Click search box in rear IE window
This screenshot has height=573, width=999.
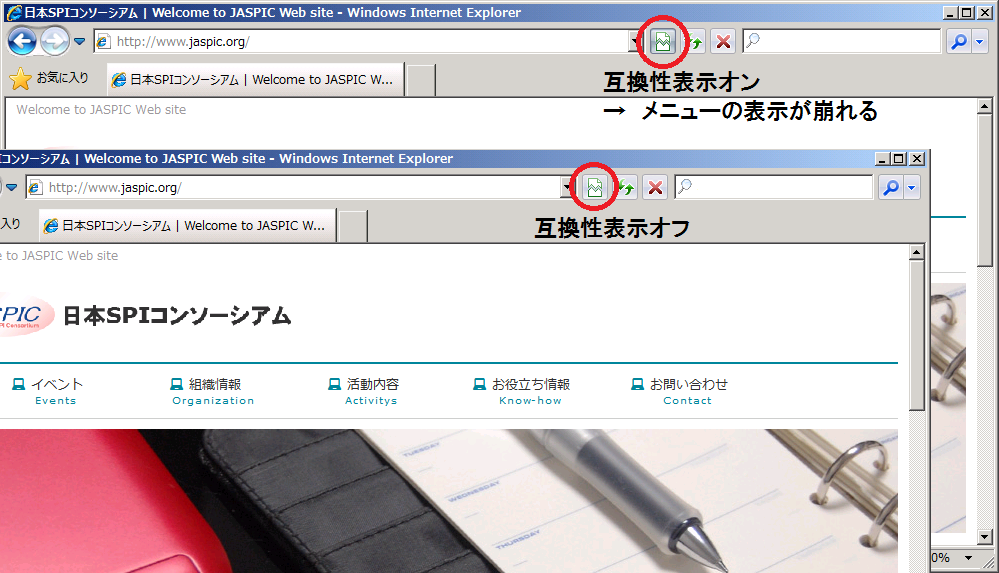coord(842,41)
